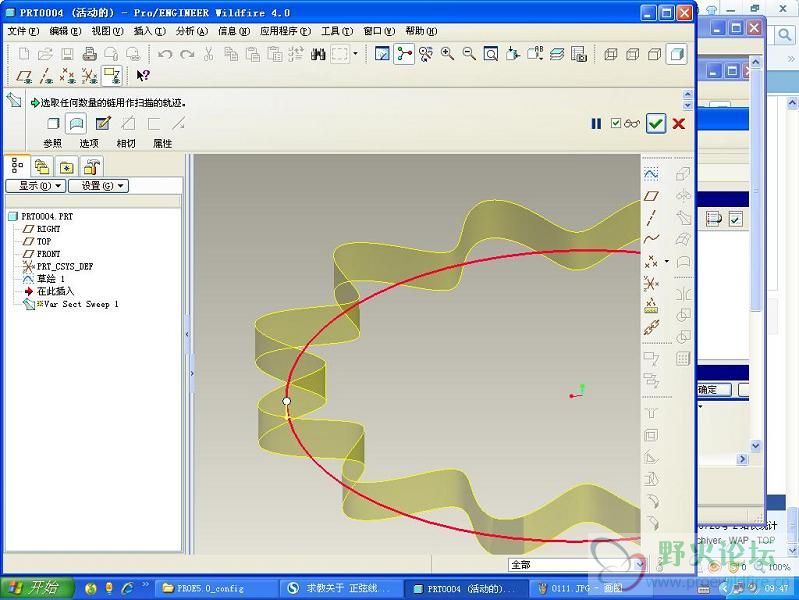Screen dimensions: 799x600
Task: Create a datum plane from right toolbar
Action: [651, 196]
